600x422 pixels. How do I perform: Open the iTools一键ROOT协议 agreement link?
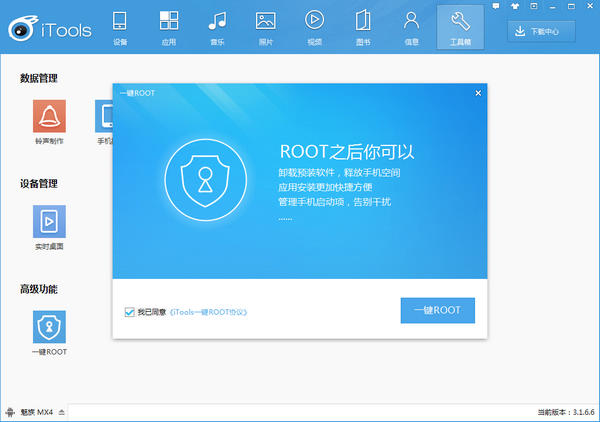(x=208, y=312)
